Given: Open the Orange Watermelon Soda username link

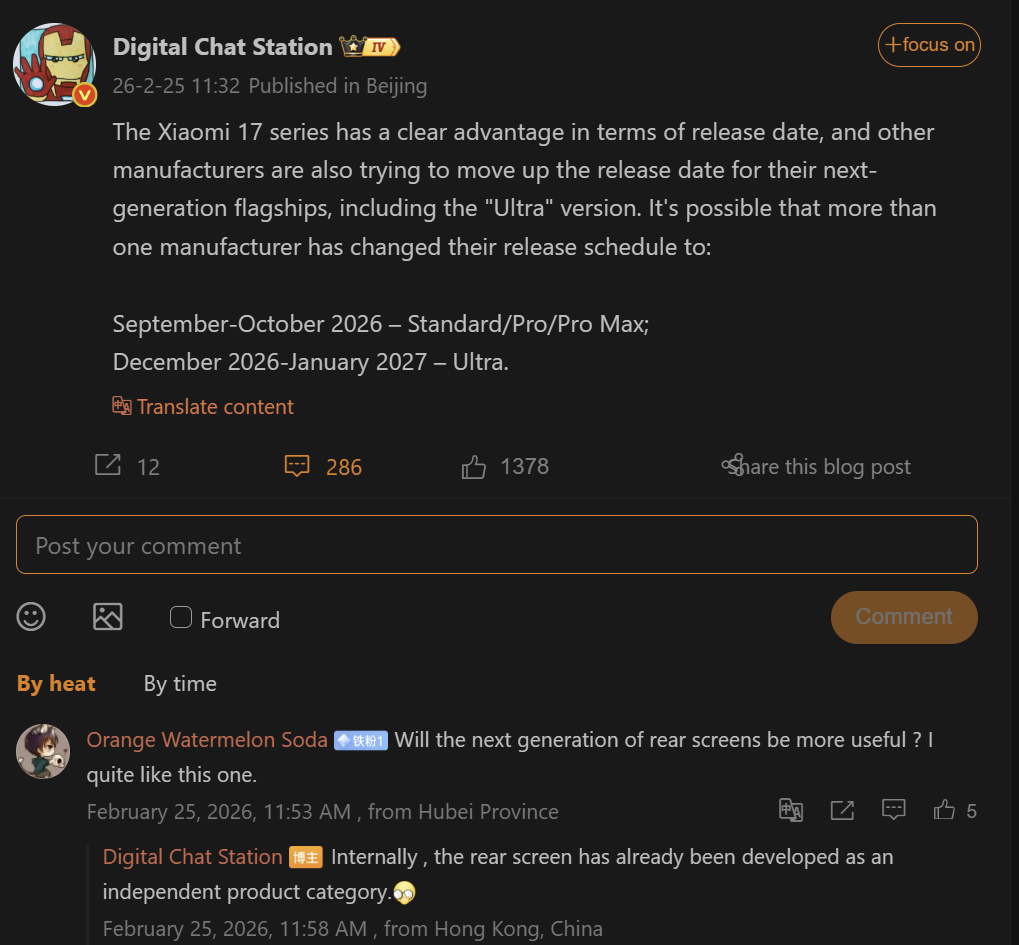Looking at the screenshot, I should click(x=207, y=740).
